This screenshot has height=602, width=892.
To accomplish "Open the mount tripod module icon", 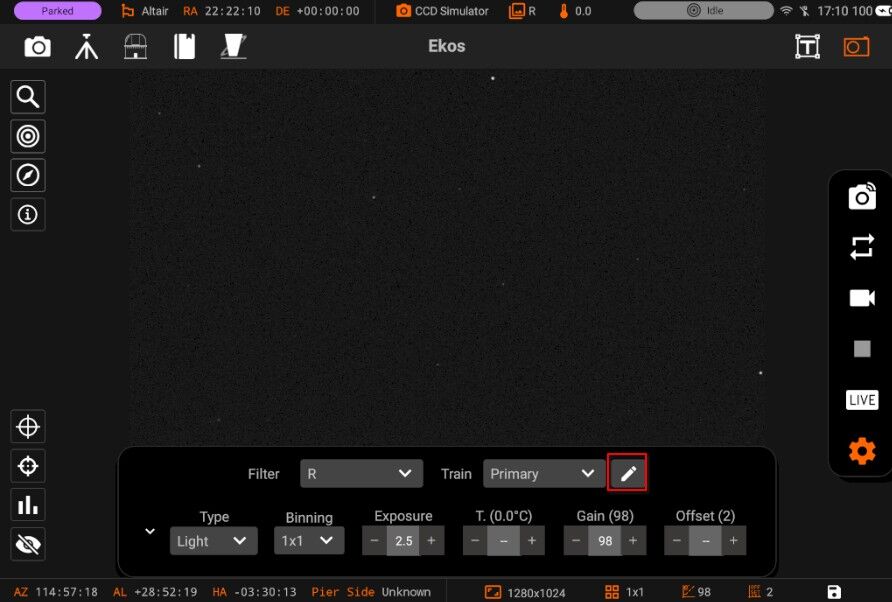I will pyautogui.click(x=86, y=47).
